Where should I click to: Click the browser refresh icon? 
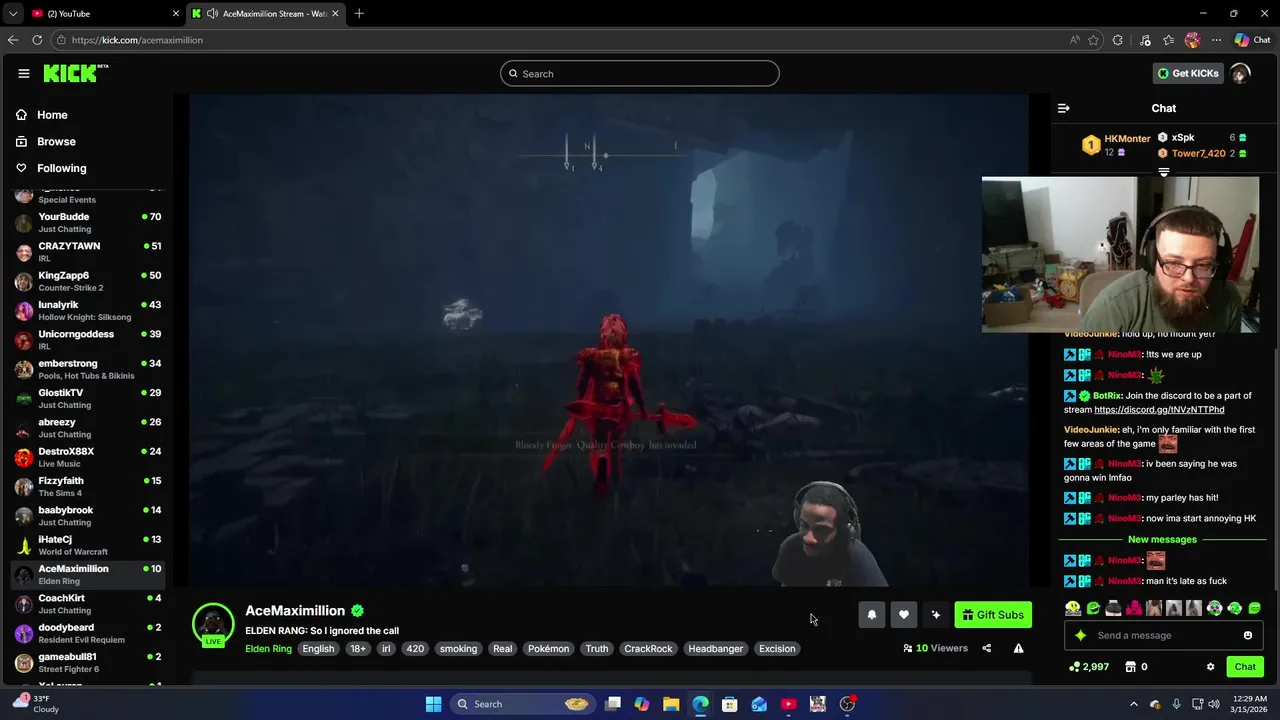click(37, 40)
